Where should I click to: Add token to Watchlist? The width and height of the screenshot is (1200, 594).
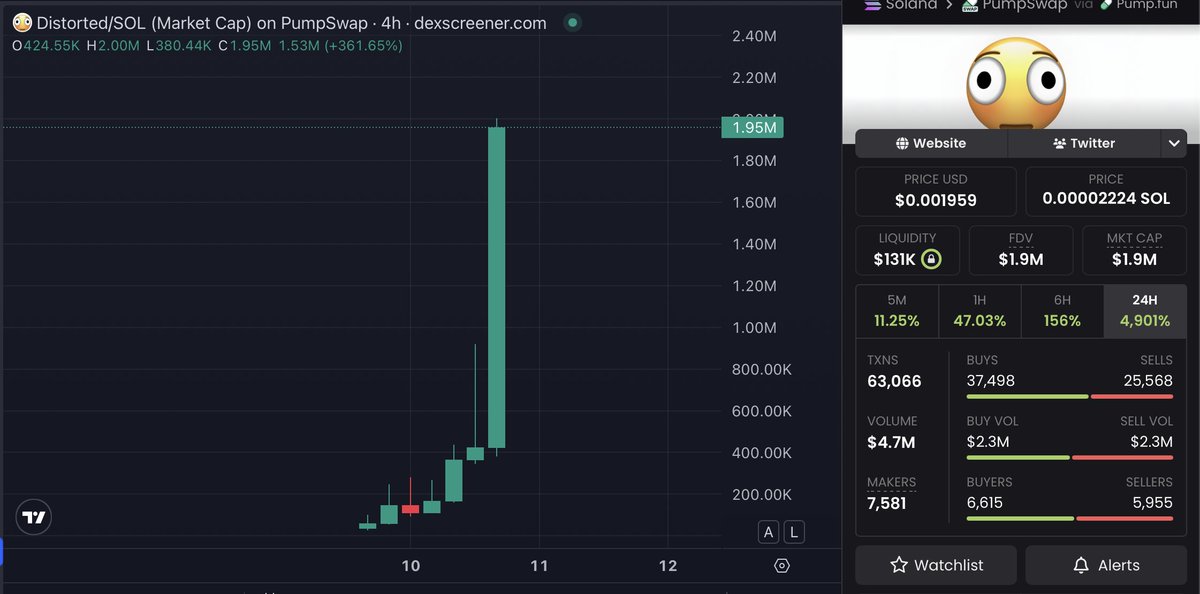936,565
